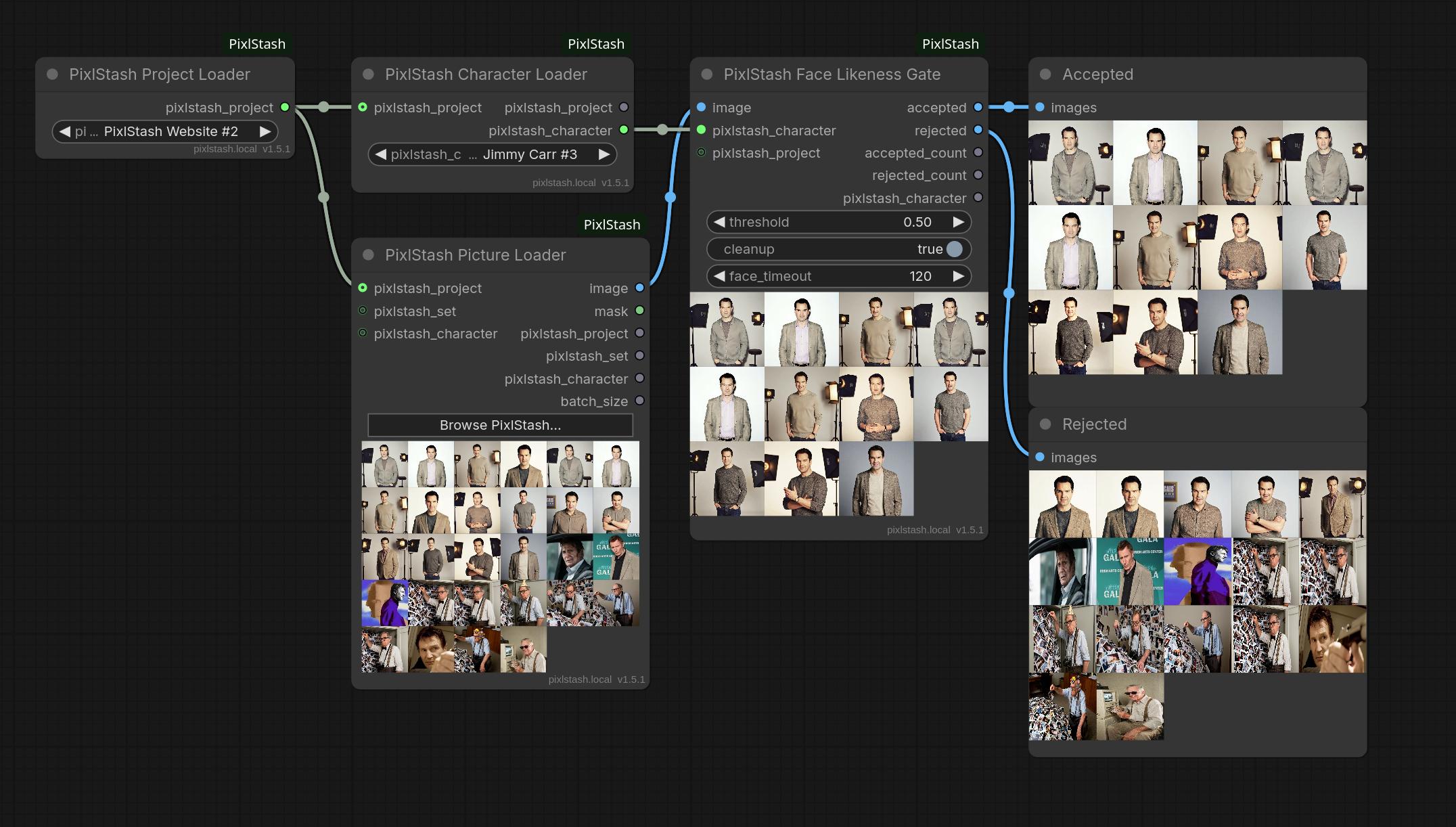1456x827 pixels.
Task: Click Face Gate pixlstash_character output socket
Action: [x=978, y=198]
